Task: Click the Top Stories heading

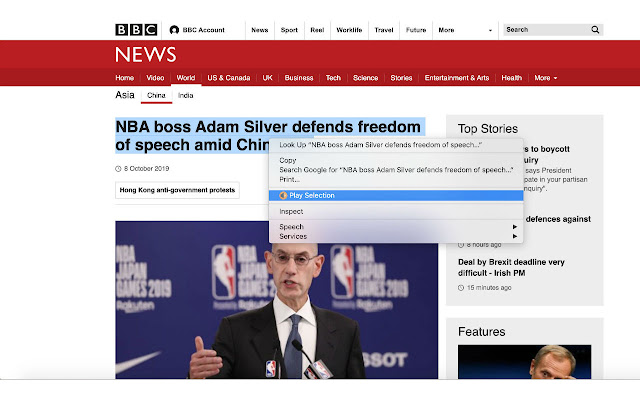Action: click(488, 129)
